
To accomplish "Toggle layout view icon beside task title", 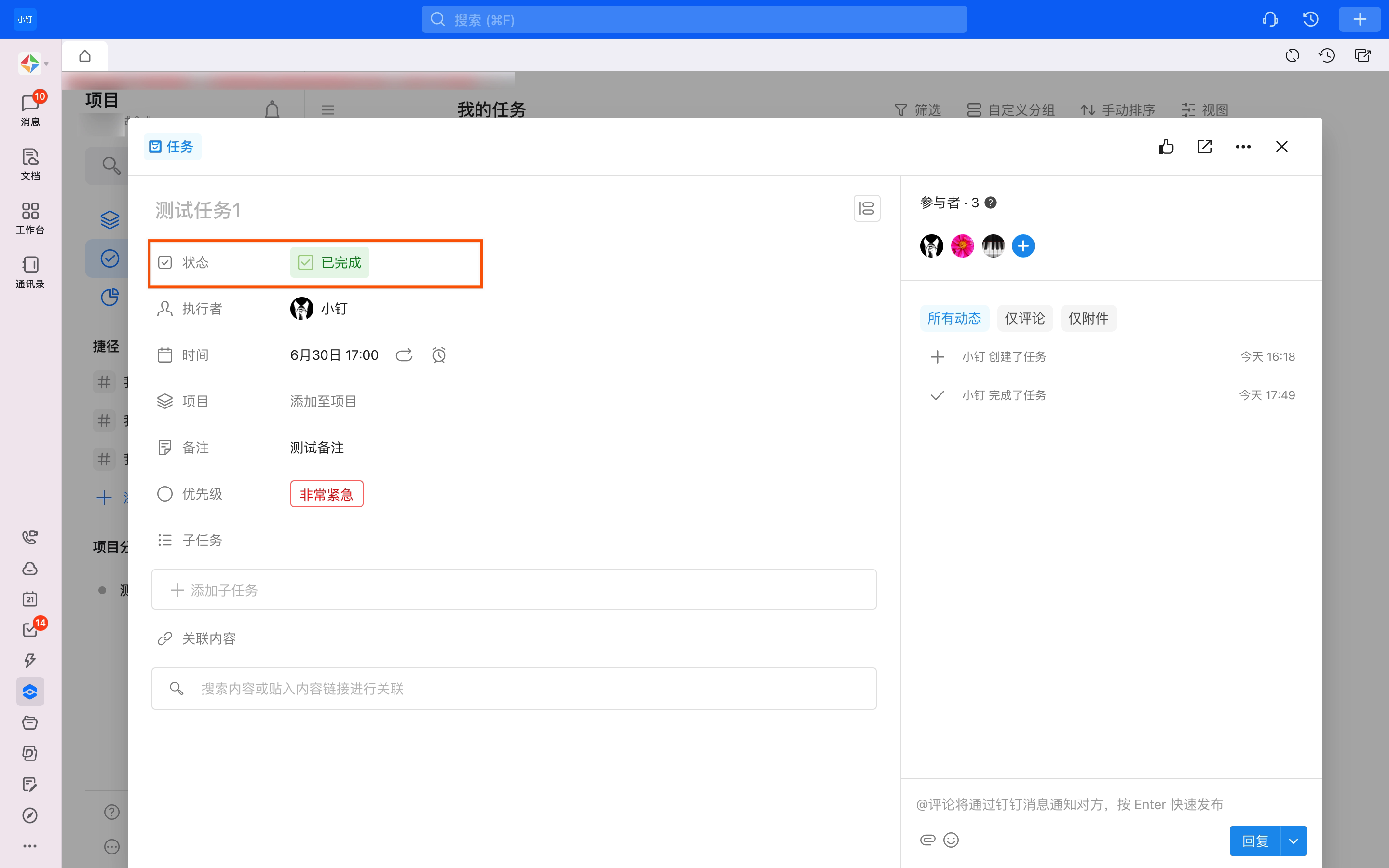I will 866,208.
